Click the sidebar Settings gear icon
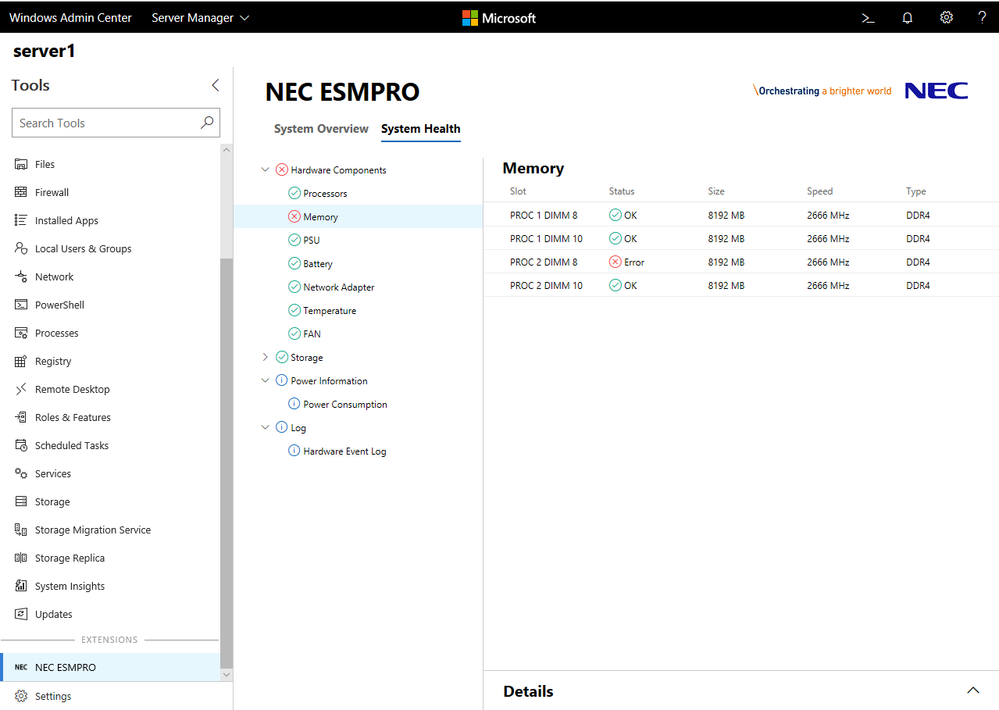This screenshot has height=710, width=999. (x=21, y=696)
